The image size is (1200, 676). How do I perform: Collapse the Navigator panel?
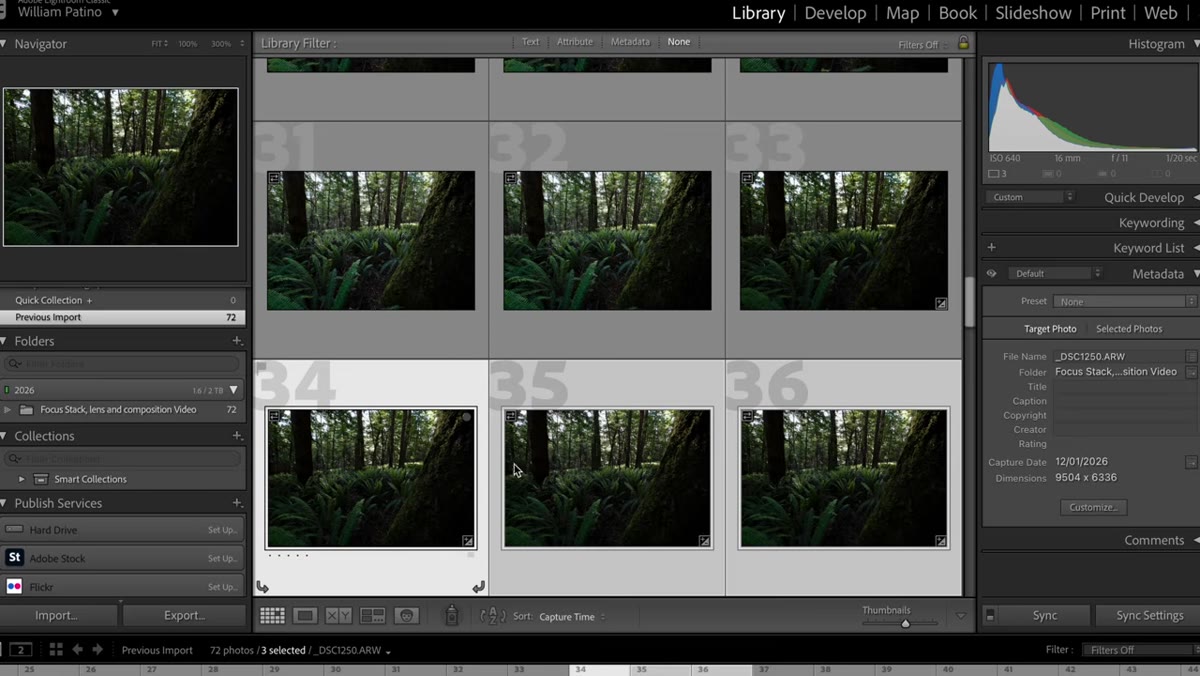coord(4,44)
